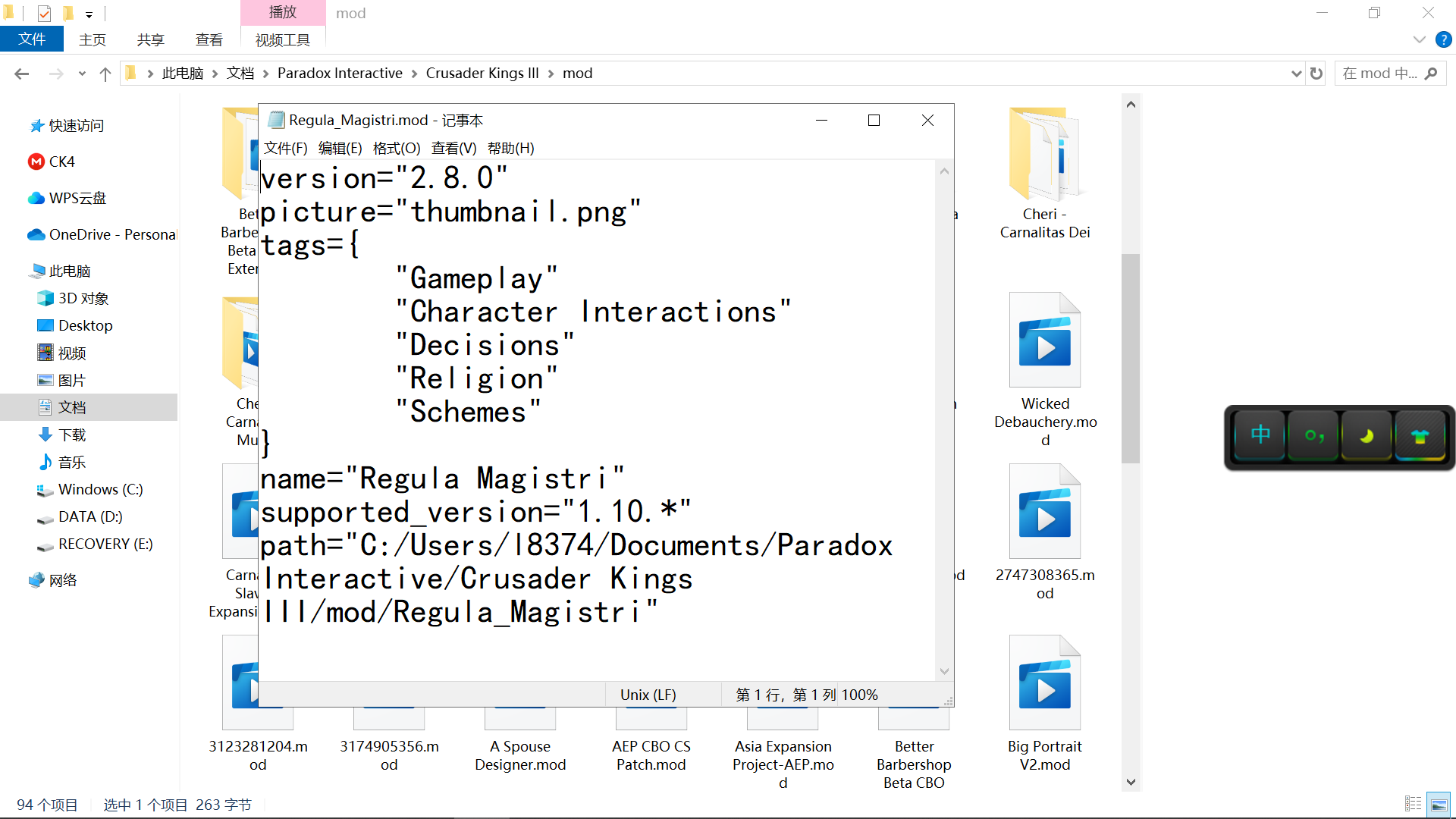Open recent locations dropdown arrow
Image resolution: width=1456 pixels, height=819 pixels.
tap(82, 74)
